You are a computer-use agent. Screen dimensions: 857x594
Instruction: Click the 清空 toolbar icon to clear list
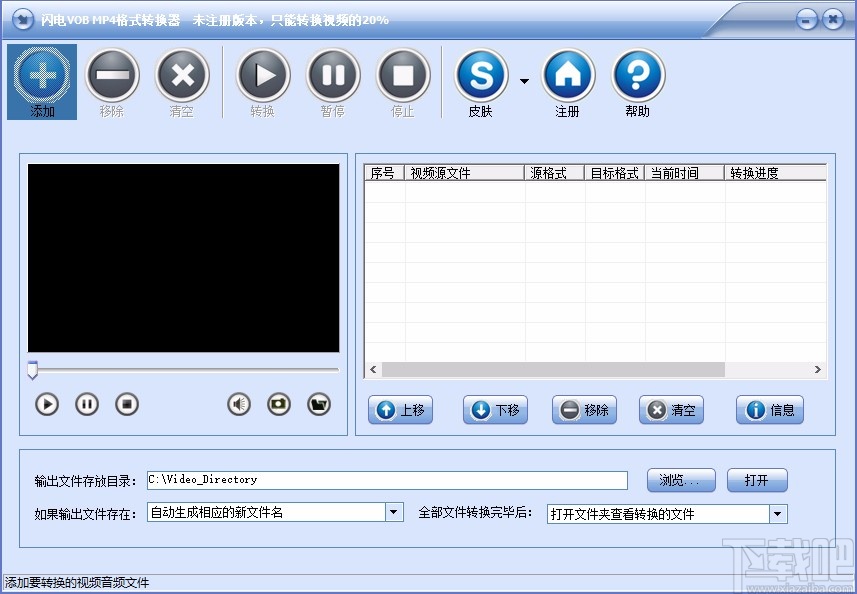click(x=182, y=80)
